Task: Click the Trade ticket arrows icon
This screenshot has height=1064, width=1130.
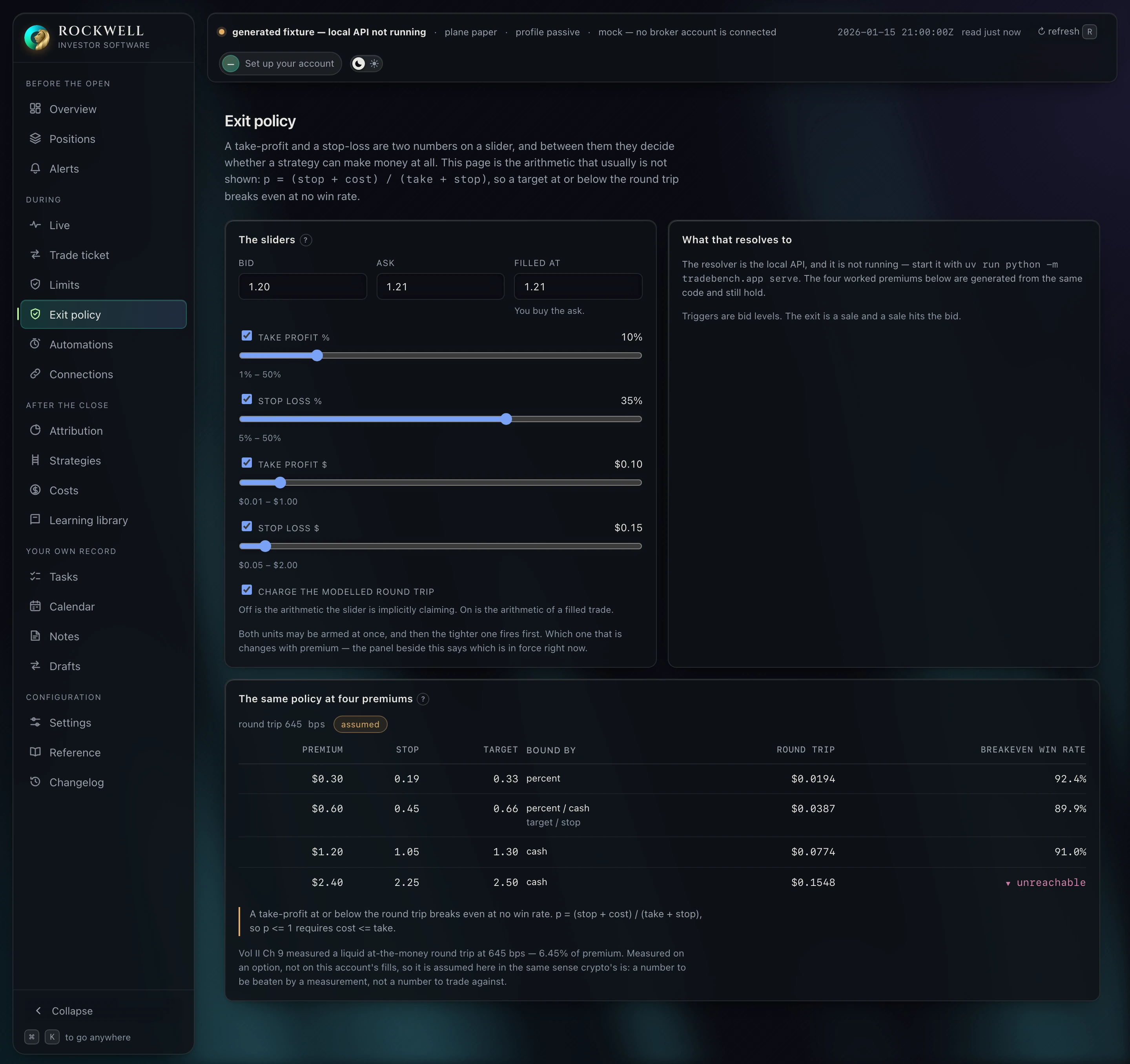Action: (x=35, y=255)
